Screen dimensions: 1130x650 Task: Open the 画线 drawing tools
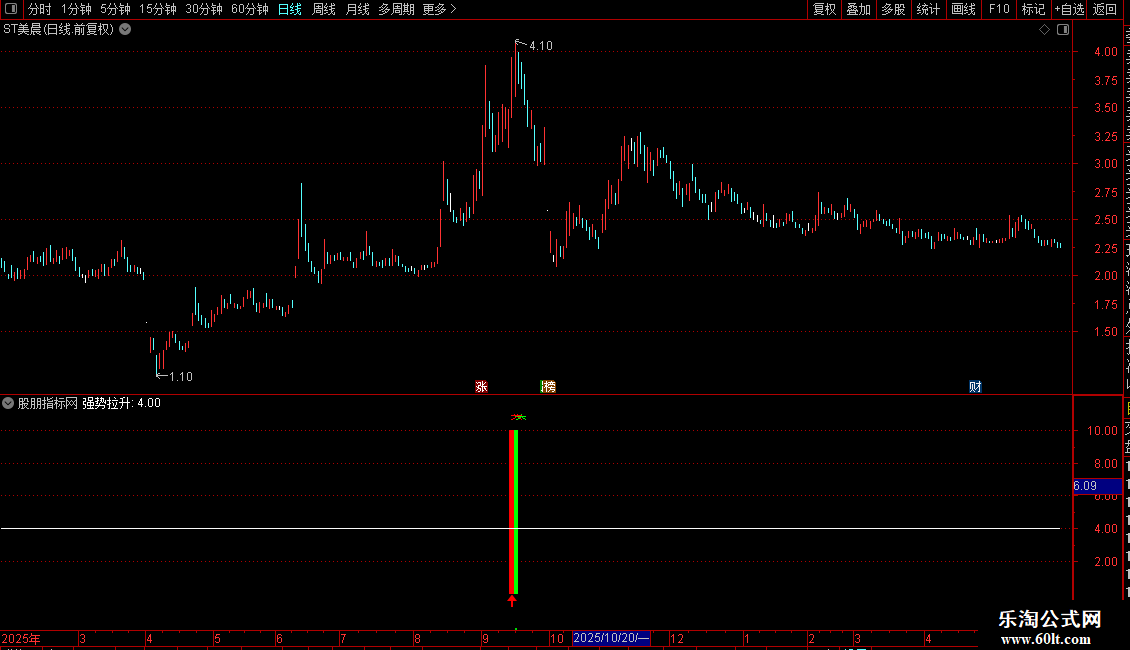(x=963, y=9)
